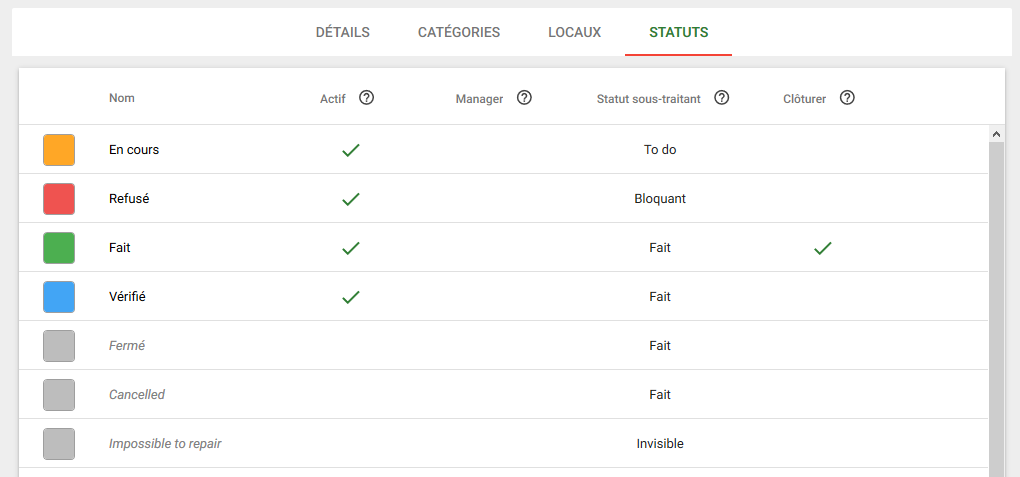Open the grey swatch for Fermé
This screenshot has width=1020, height=477.
(x=59, y=346)
